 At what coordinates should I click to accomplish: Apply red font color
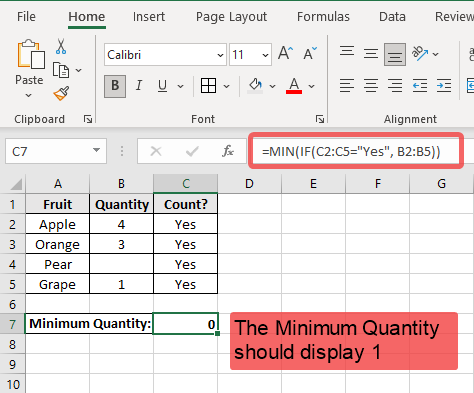[294, 86]
